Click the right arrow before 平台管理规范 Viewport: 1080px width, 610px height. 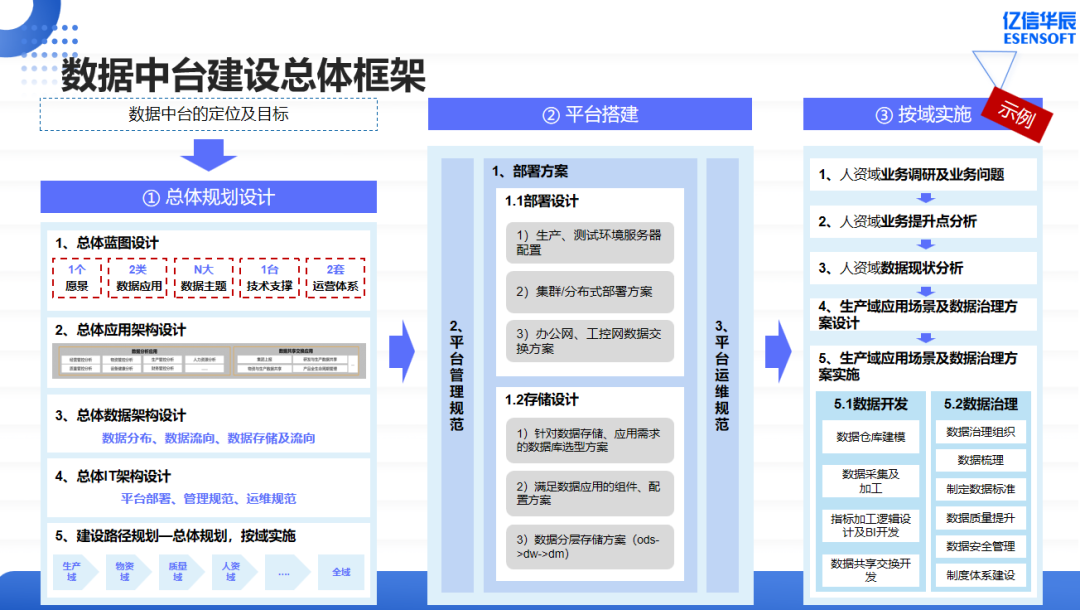[x=402, y=351]
